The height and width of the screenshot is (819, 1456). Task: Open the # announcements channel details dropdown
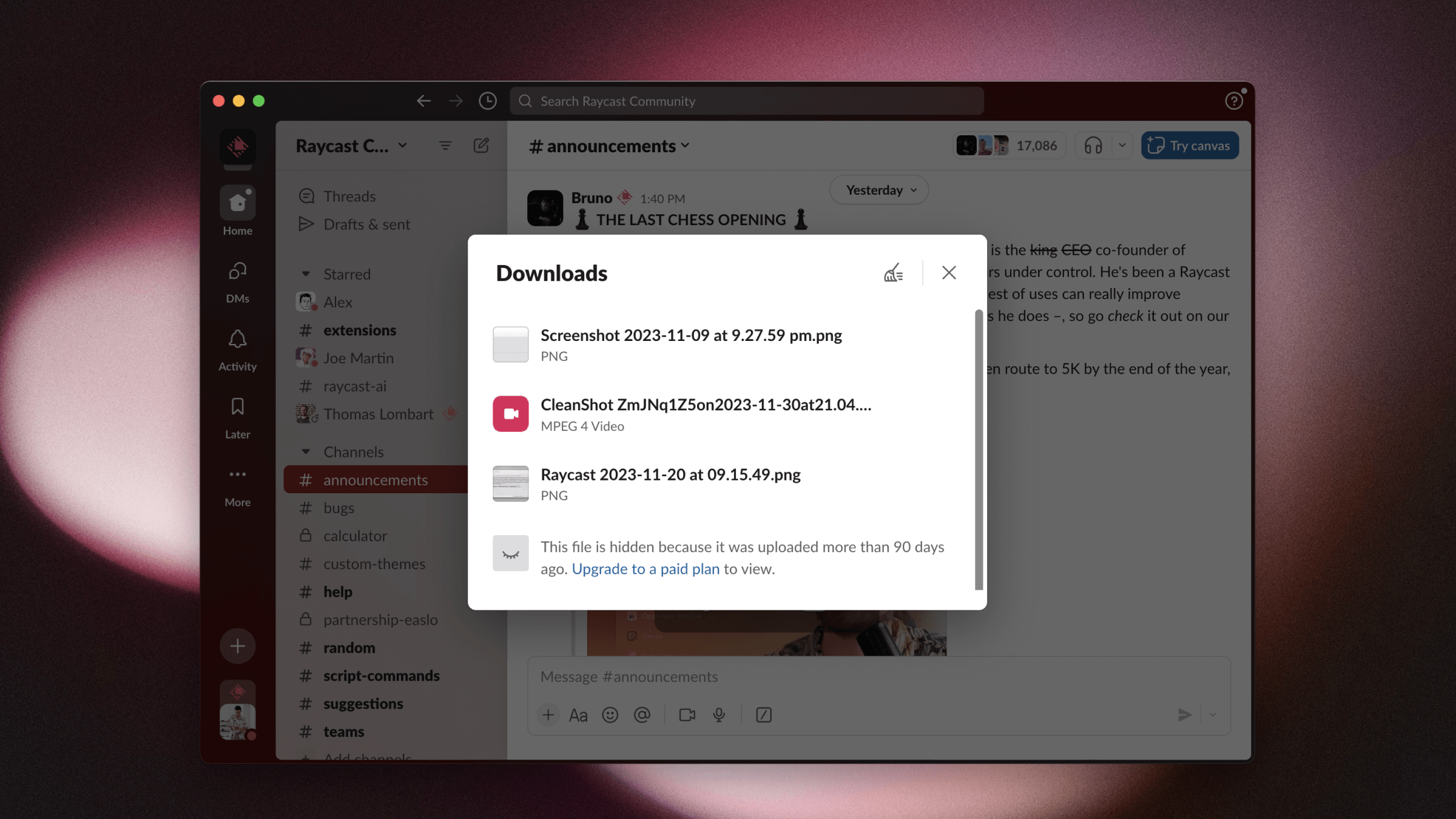click(609, 146)
